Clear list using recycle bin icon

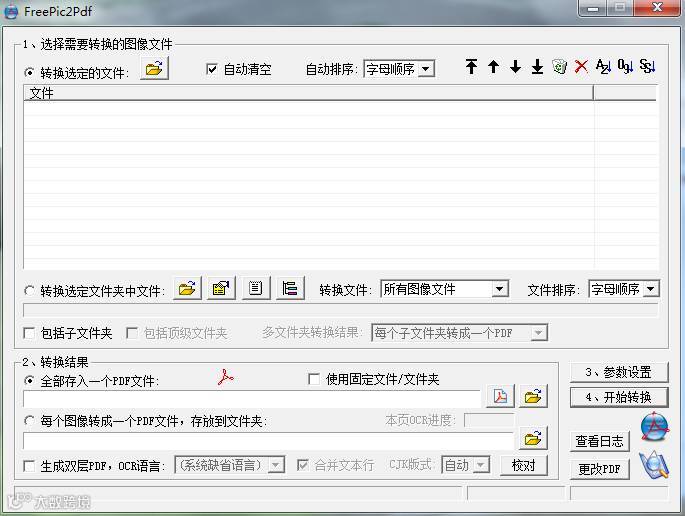coord(559,66)
